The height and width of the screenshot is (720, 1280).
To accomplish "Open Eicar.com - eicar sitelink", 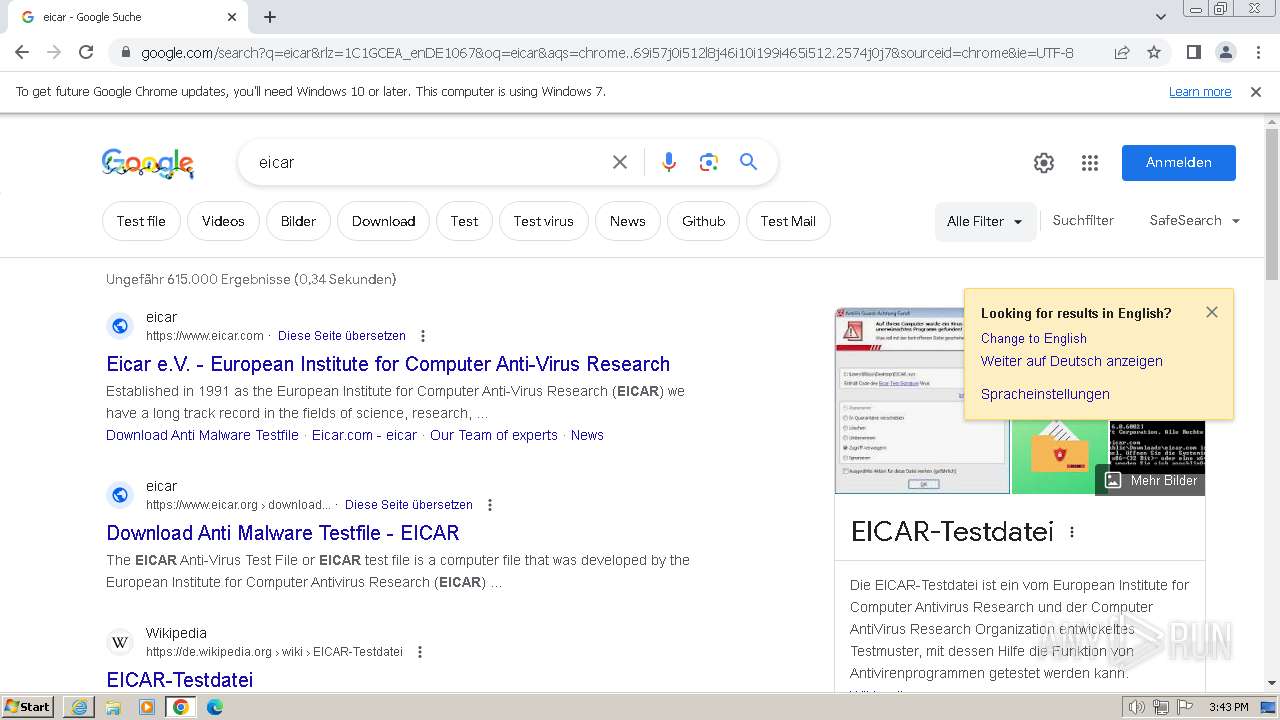I will tap(364, 435).
